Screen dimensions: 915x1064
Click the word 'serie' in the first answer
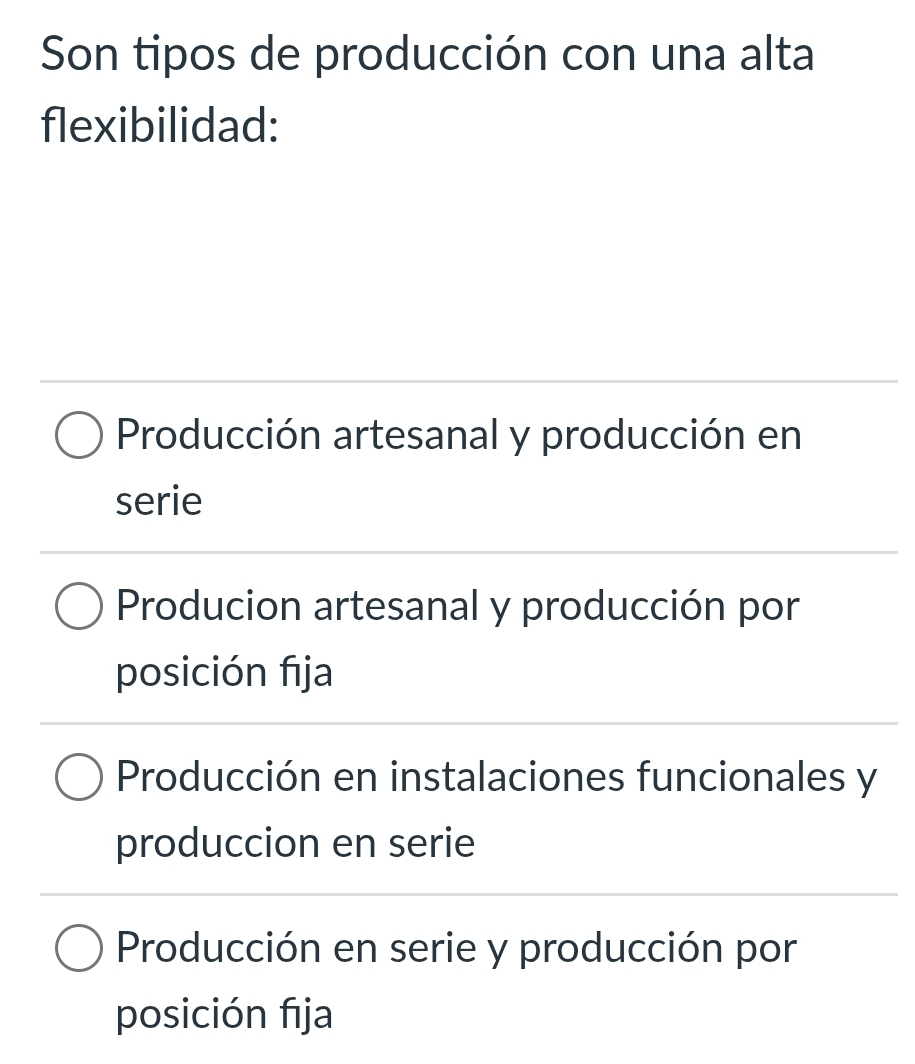tap(159, 500)
